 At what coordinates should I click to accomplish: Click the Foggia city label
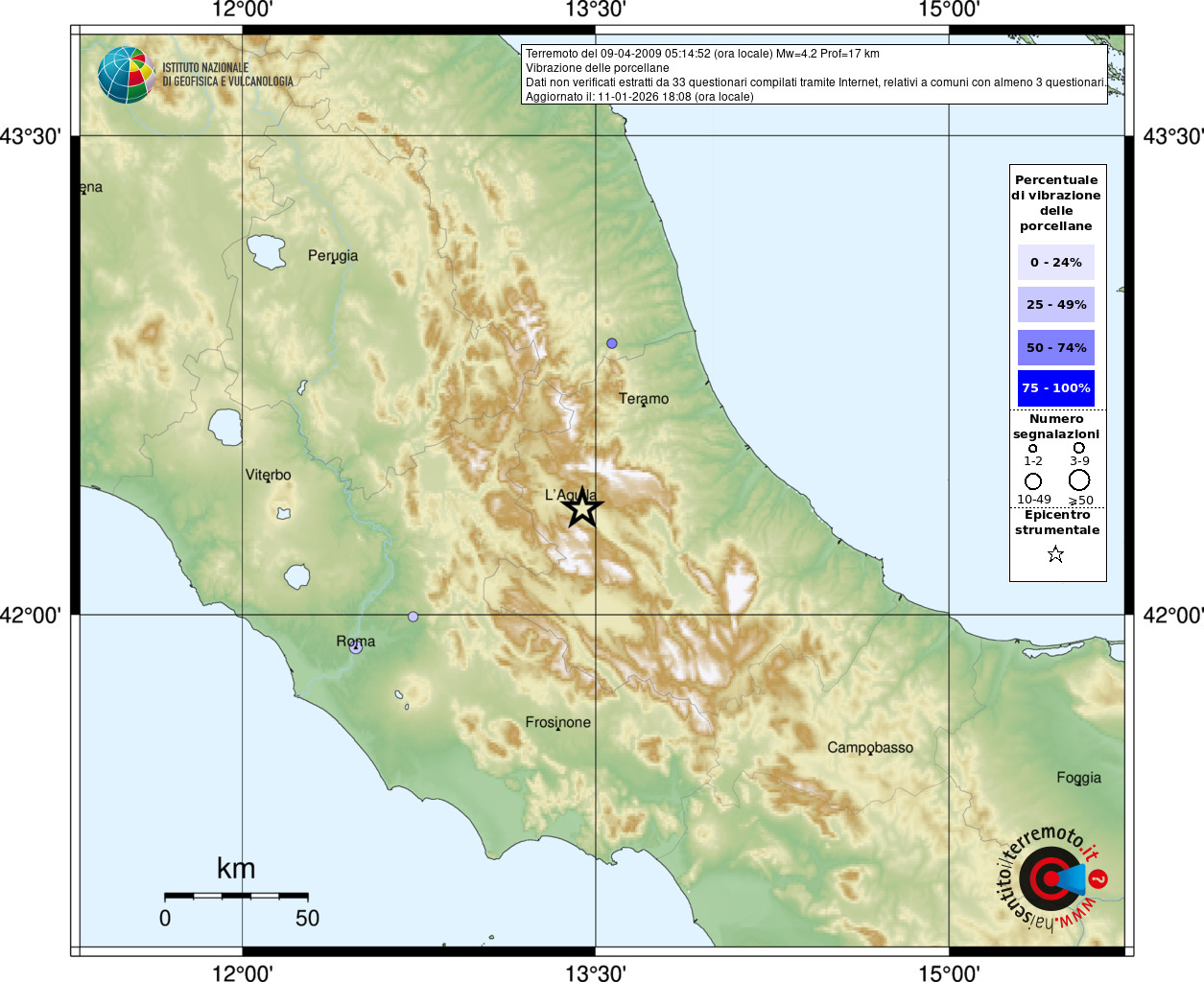tap(1079, 778)
